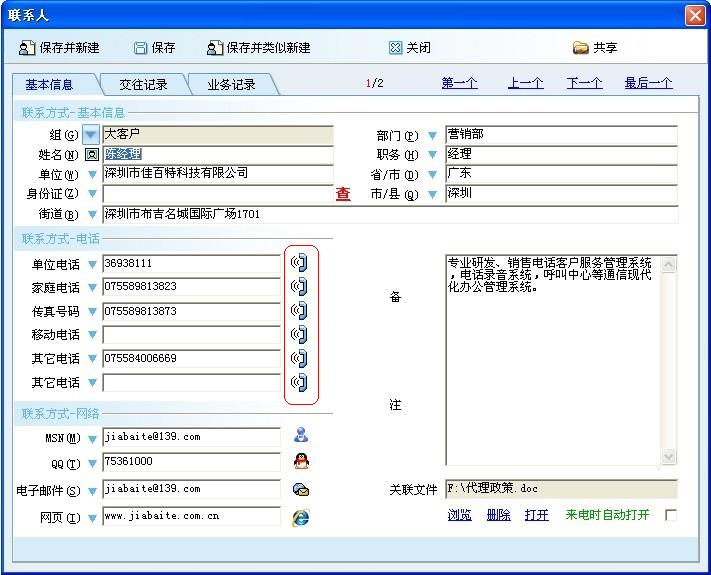Open the 职务 dropdown arrow
The image size is (711, 575).
[x=433, y=155]
